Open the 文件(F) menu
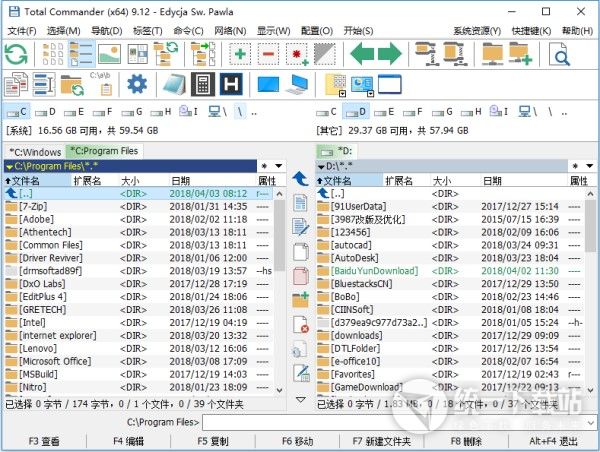Viewport: 600px width, 452px height. (x=22, y=31)
